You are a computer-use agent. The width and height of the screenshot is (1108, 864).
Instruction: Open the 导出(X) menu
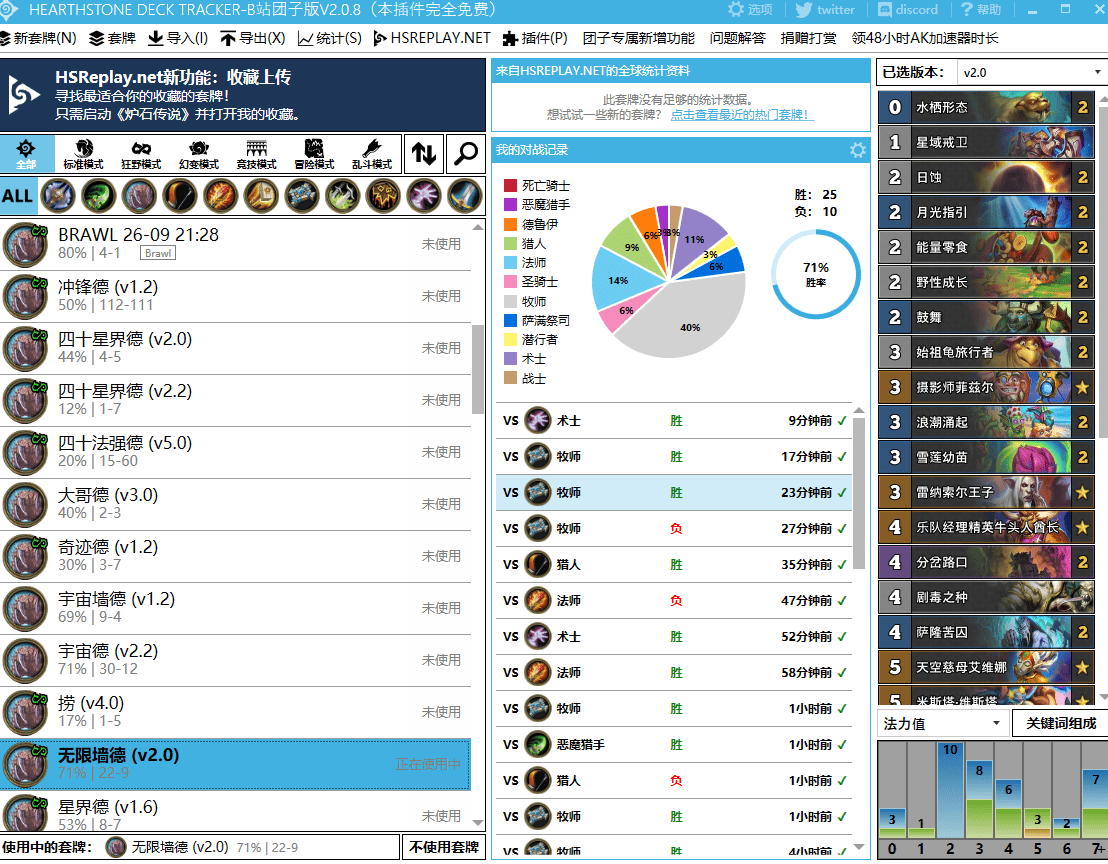(252, 38)
